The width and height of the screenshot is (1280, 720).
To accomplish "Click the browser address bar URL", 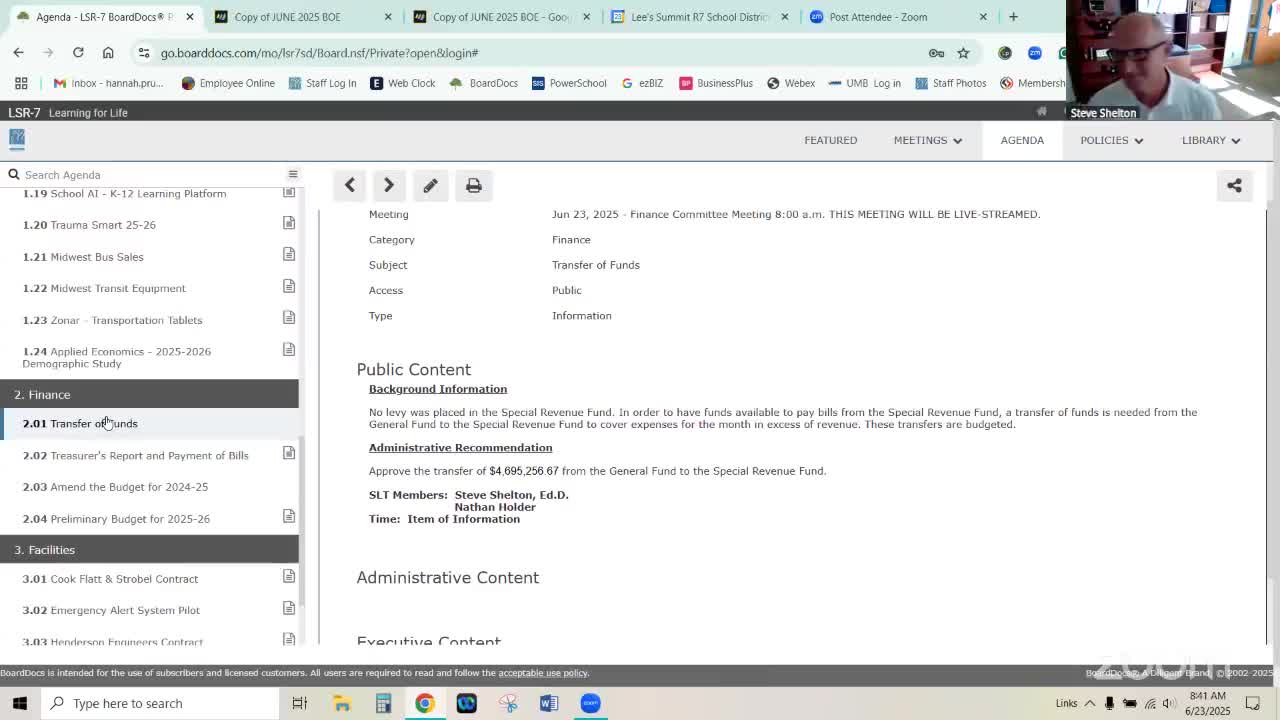I will (x=319, y=53).
